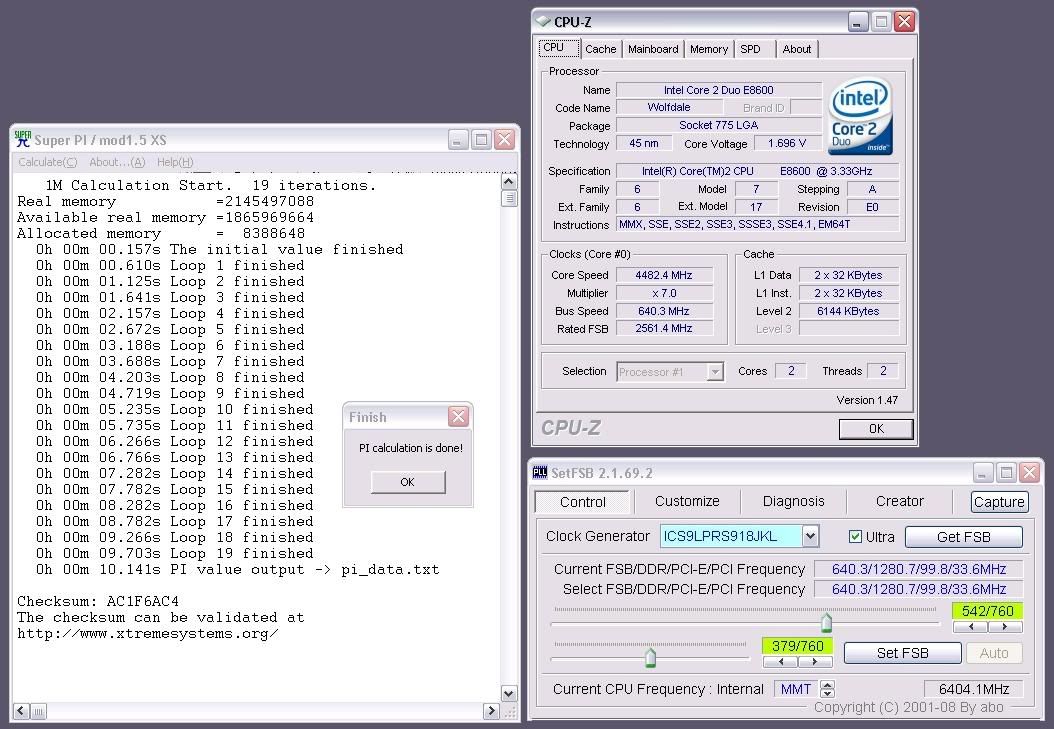Click the Super PI horizontal scrollbar thumb
Viewport: 1054px width, 729px height.
click(38, 711)
